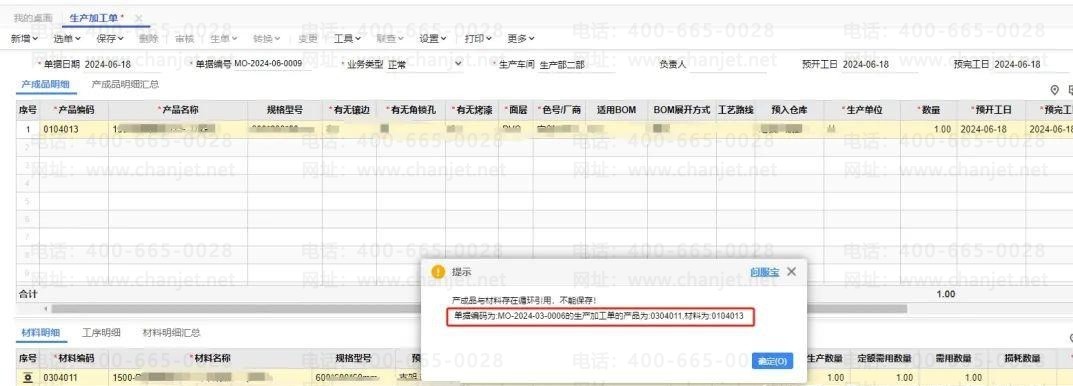The image size is (1073, 386).
Task: Switch to the 产成品明细汇总 tab
Action: tap(125, 84)
